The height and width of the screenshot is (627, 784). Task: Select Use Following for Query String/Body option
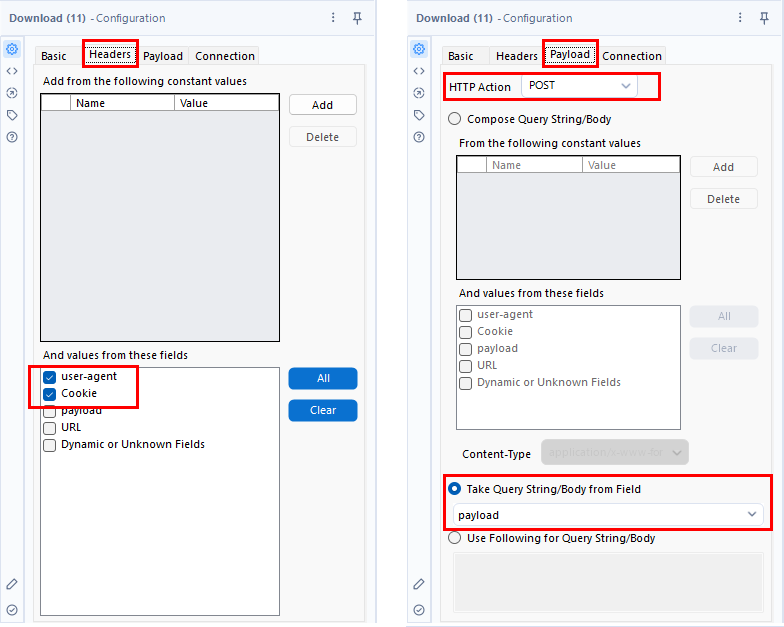click(454, 538)
